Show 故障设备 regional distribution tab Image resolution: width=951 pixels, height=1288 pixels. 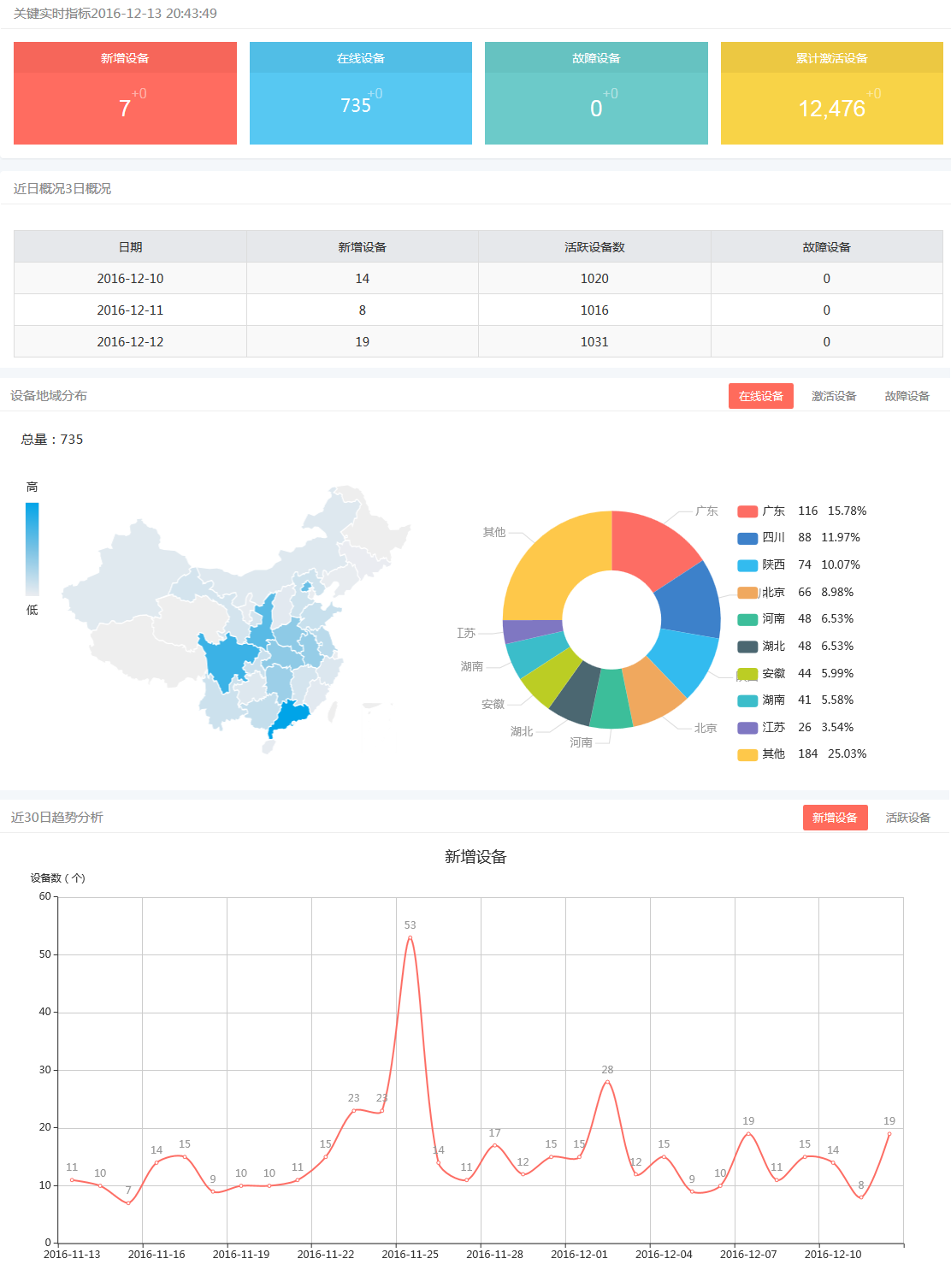907,396
